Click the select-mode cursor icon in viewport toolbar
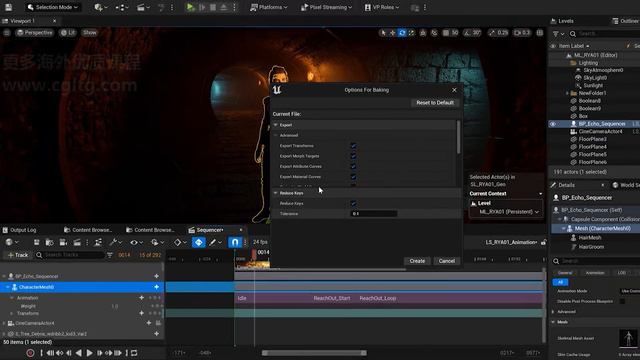 383,33
